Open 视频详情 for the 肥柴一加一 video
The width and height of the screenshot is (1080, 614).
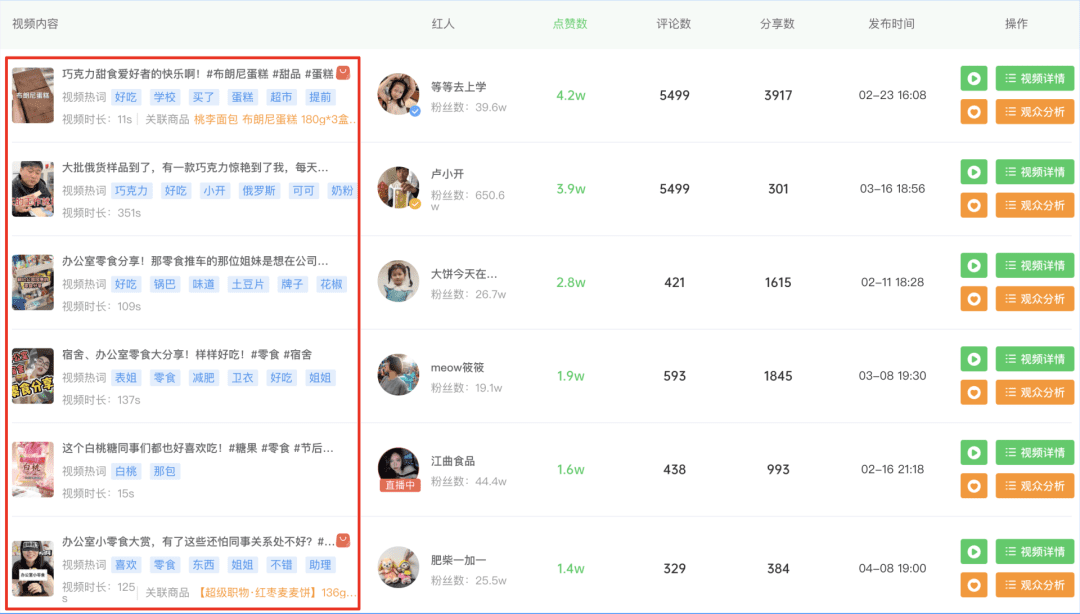click(x=1034, y=551)
